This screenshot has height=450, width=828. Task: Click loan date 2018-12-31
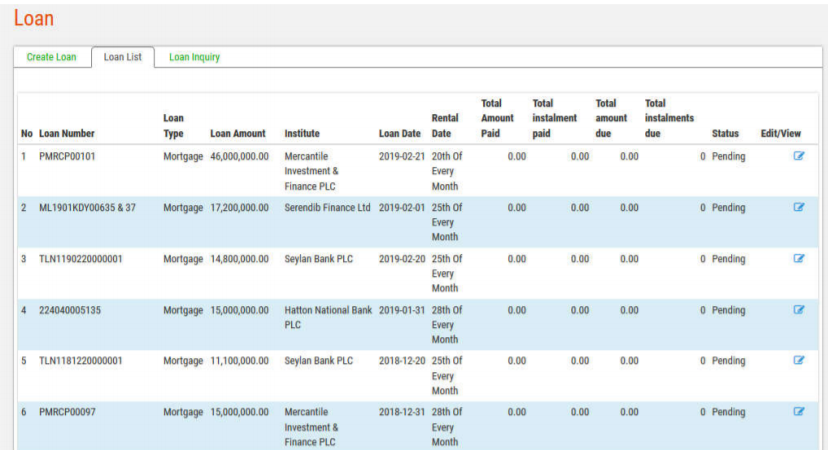click(x=401, y=412)
